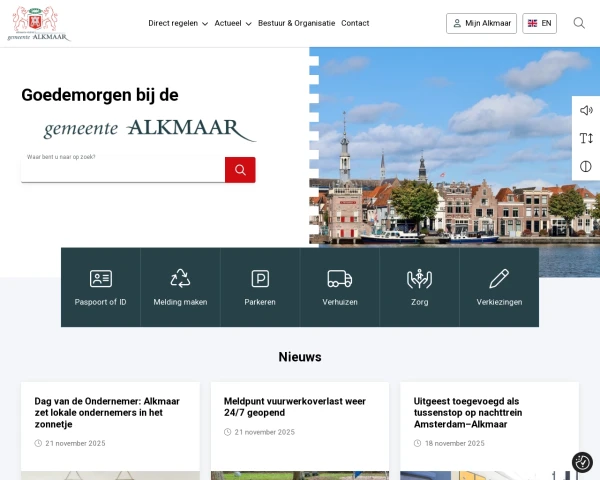Activate the read-aloud speaker icon
Viewport: 600px width, 480px height.
586,110
